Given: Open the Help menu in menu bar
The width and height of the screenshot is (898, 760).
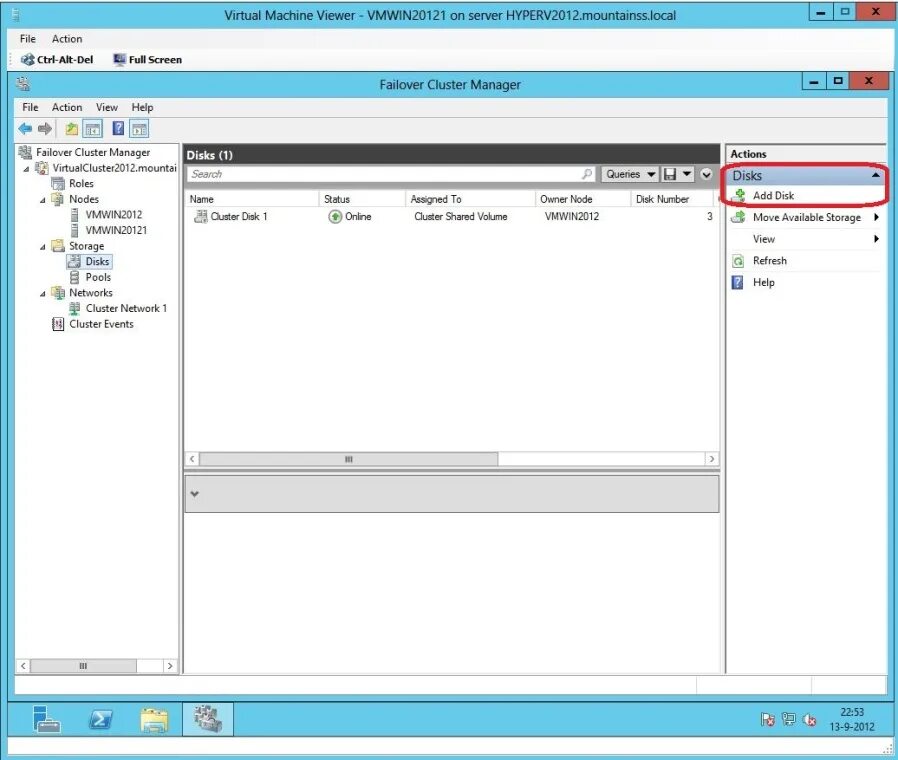Looking at the screenshot, I should click(x=143, y=107).
